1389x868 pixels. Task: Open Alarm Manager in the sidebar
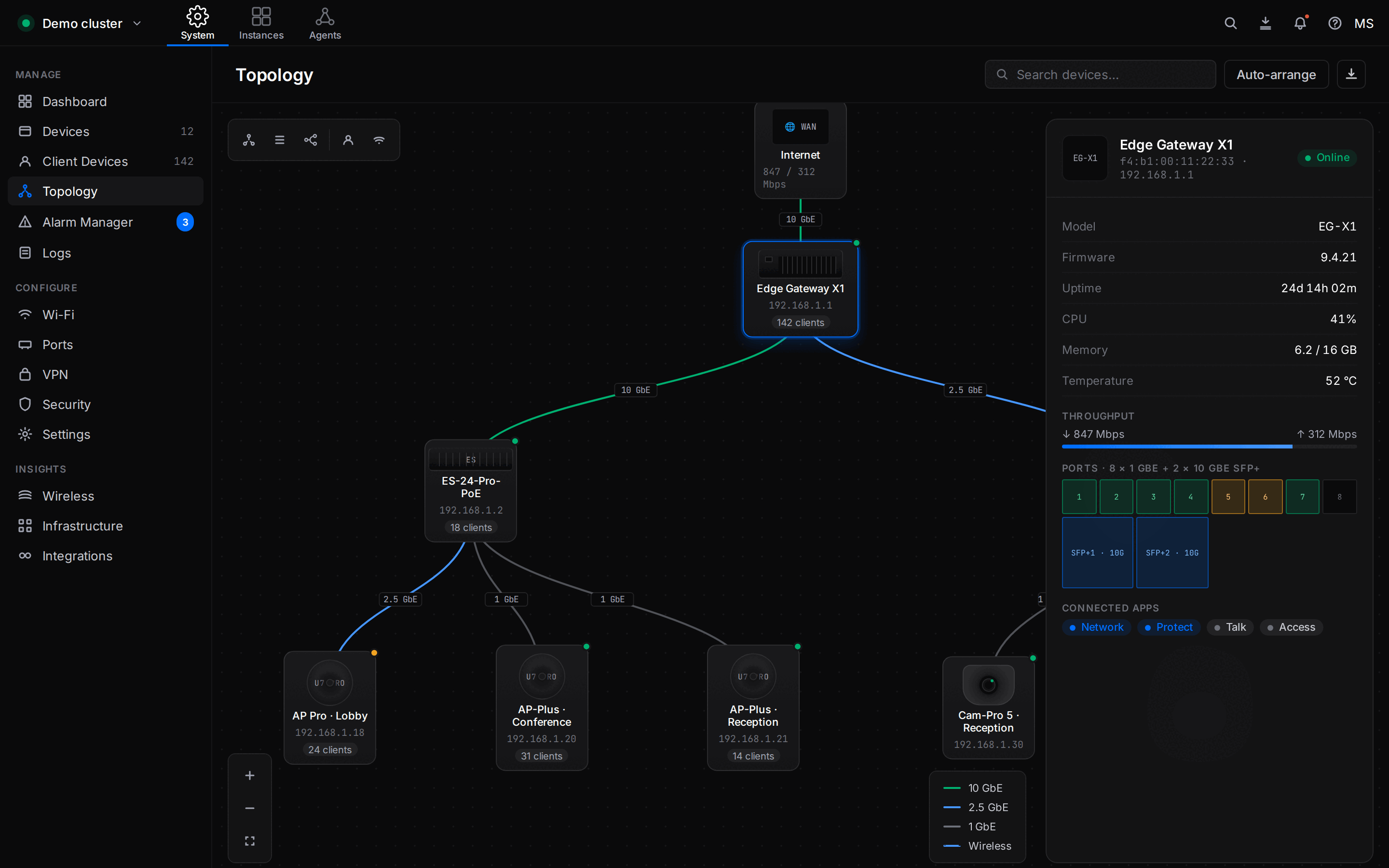pyautogui.click(x=106, y=222)
